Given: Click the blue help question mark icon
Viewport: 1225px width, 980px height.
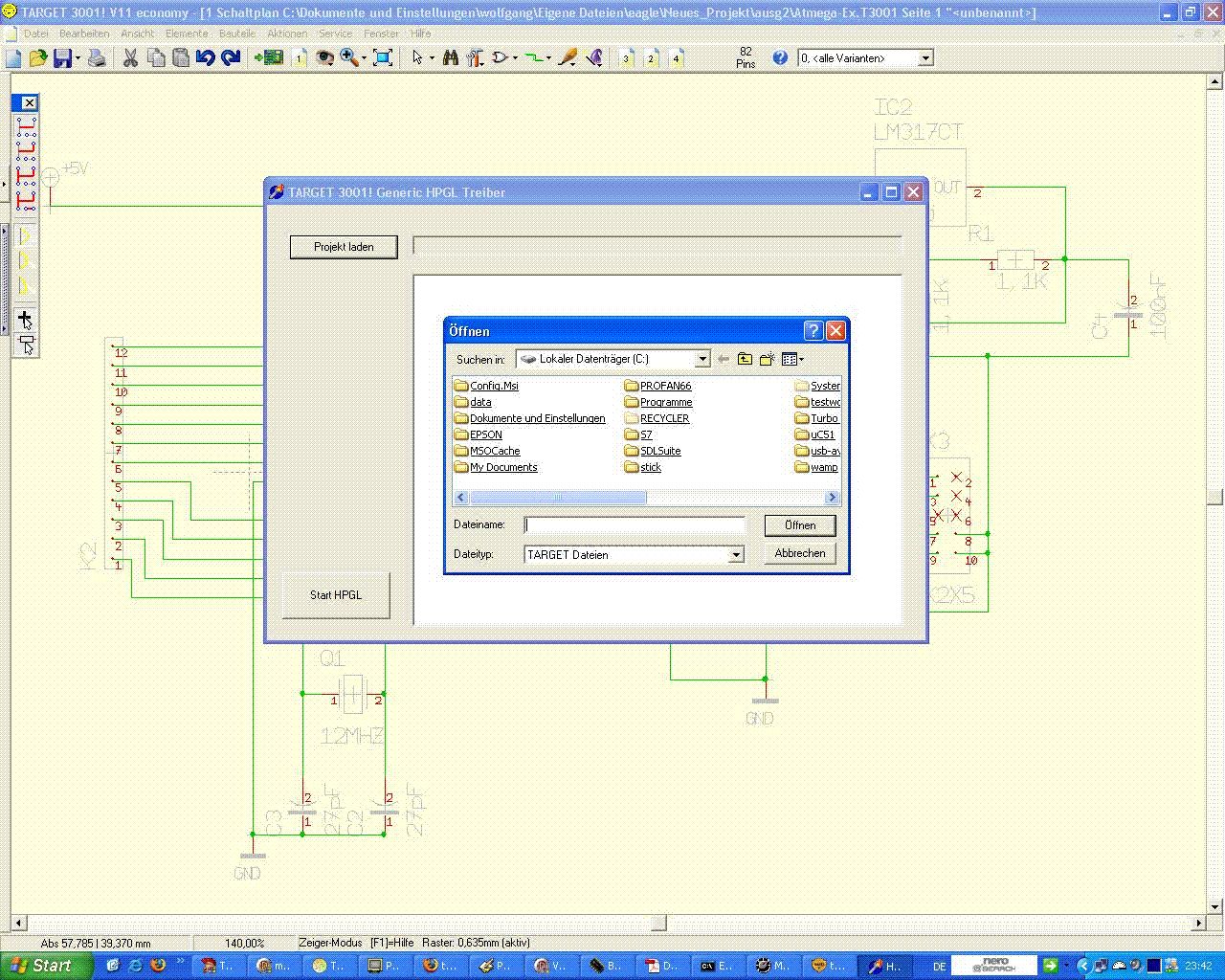Looking at the screenshot, I should (780, 58).
